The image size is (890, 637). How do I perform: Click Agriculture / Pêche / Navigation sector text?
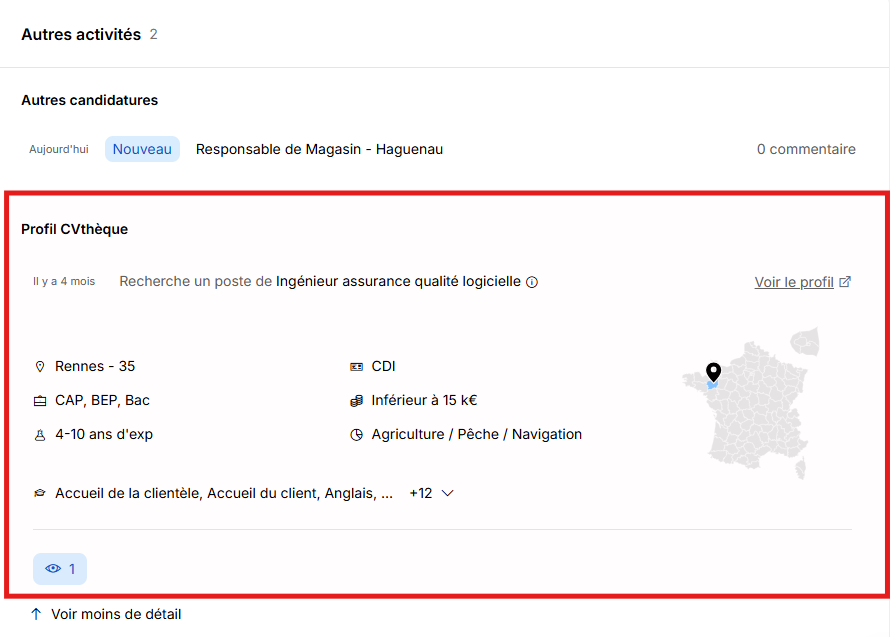coord(477,434)
